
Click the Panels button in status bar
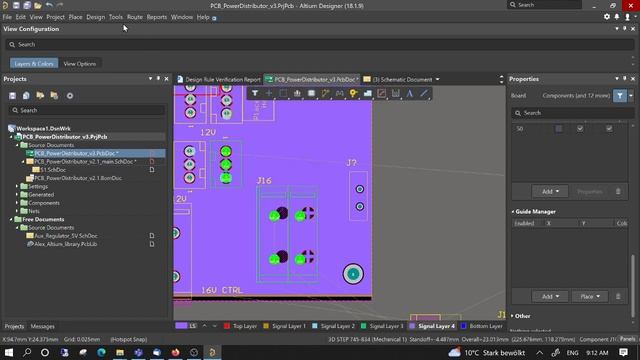coord(627,339)
